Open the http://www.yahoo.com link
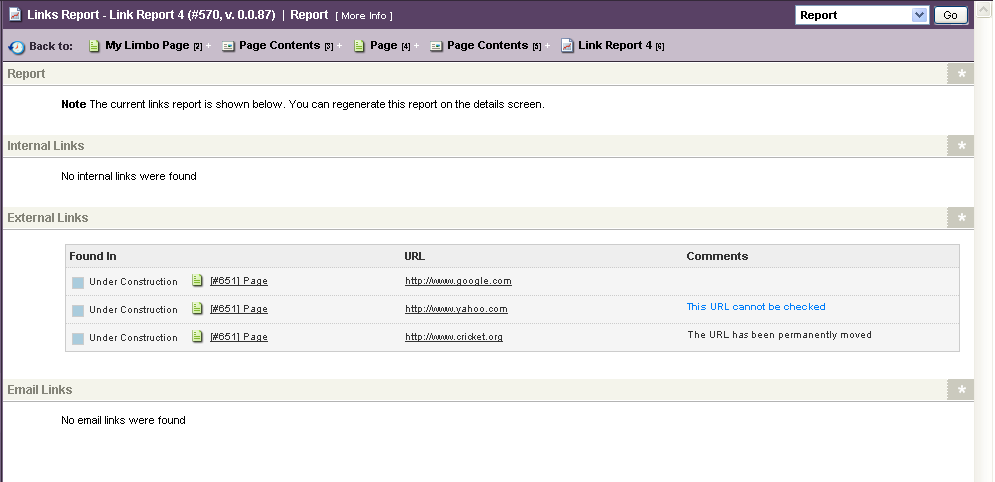Screen dimensions: 995x482 [x=456, y=309]
